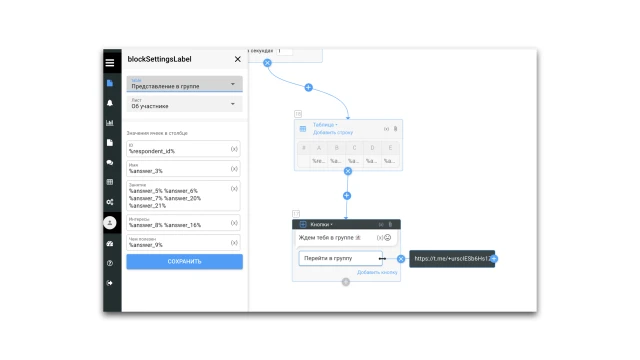The height and width of the screenshot is (360, 640).
Task: Open variables icon in Таблица block header
Action: (x=386, y=129)
